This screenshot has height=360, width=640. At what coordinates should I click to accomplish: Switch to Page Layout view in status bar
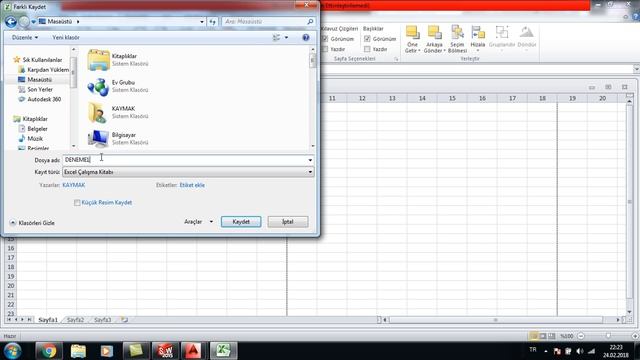(x=543, y=336)
